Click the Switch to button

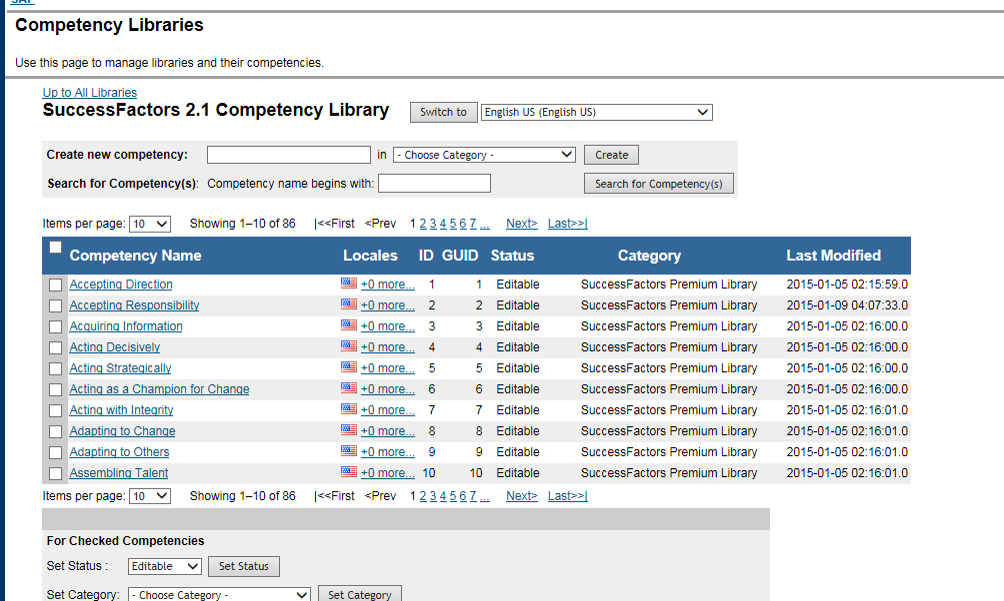443,112
